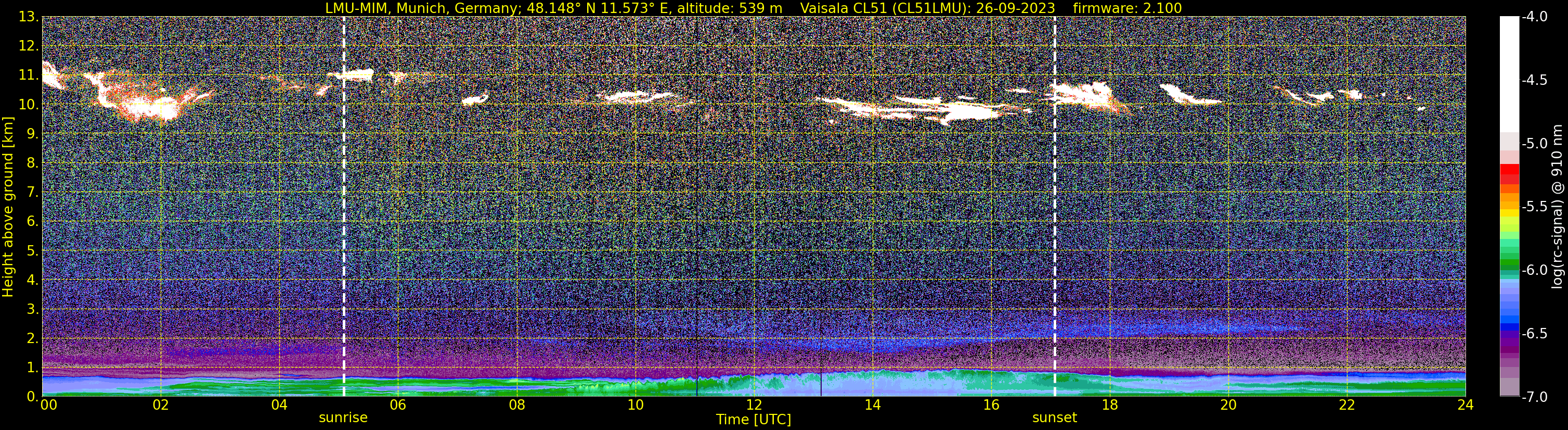Click the time axis tick label '00'
This screenshot has width=1568, height=430.
(49, 405)
